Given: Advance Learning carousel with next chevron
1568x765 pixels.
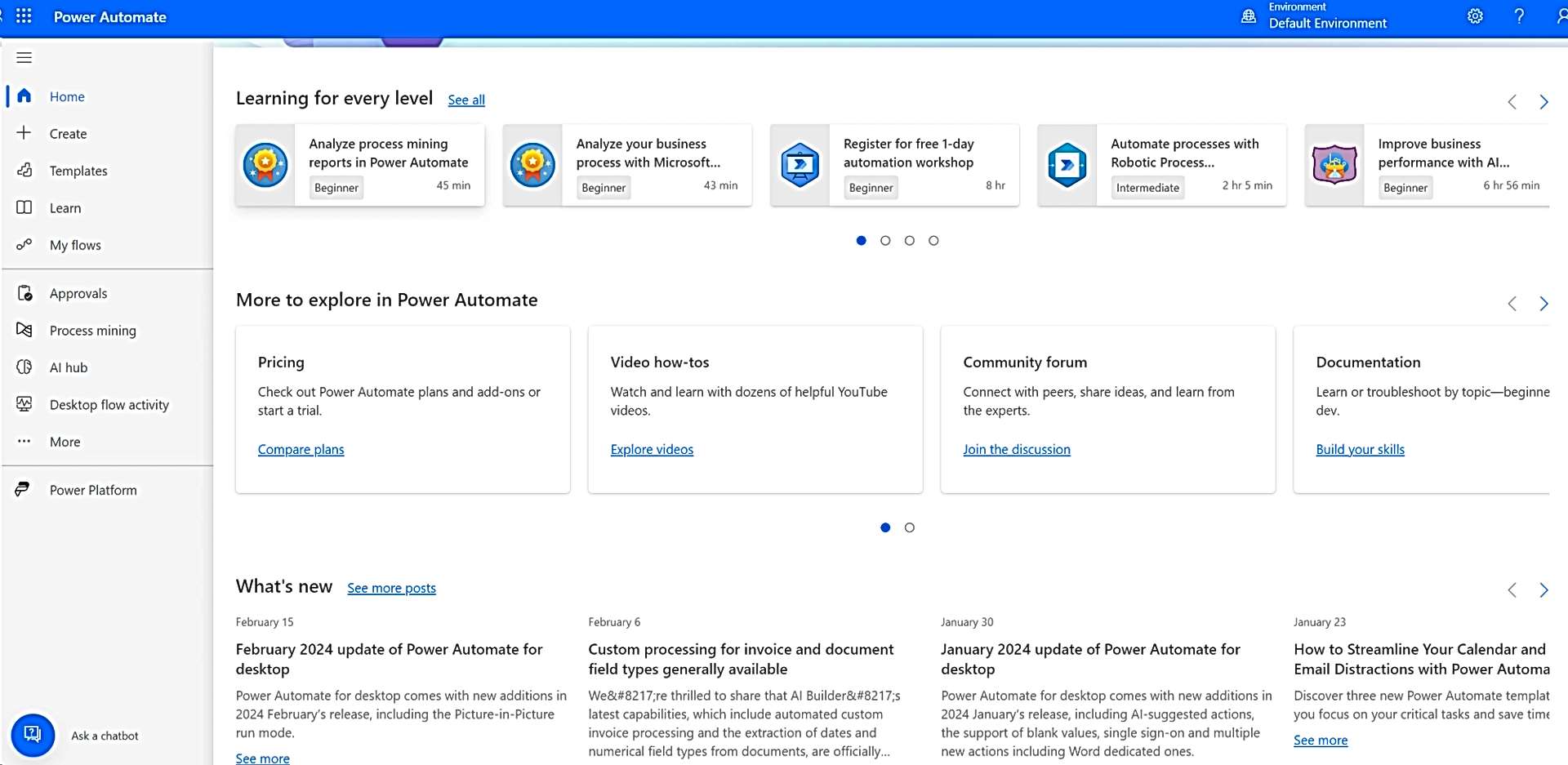Looking at the screenshot, I should click(x=1543, y=102).
